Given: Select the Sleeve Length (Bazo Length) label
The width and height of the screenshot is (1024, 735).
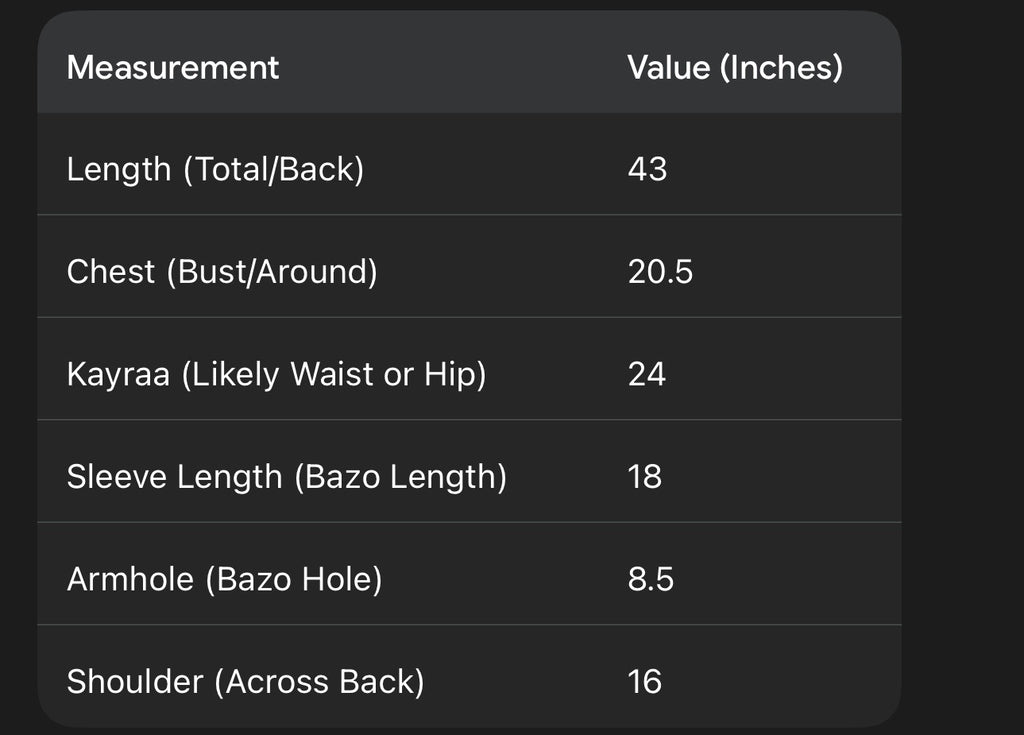Looking at the screenshot, I should (x=286, y=477).
